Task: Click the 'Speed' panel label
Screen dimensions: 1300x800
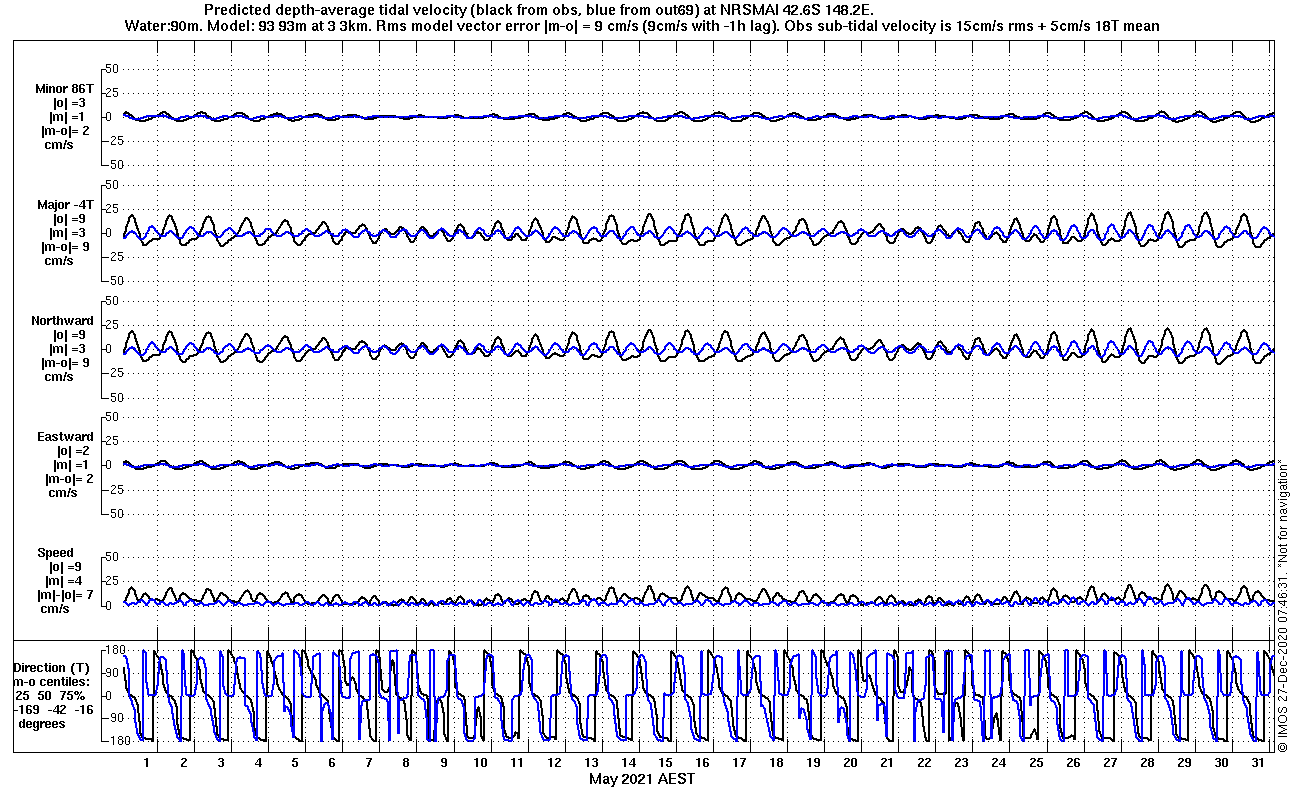Action: point(55,553)
